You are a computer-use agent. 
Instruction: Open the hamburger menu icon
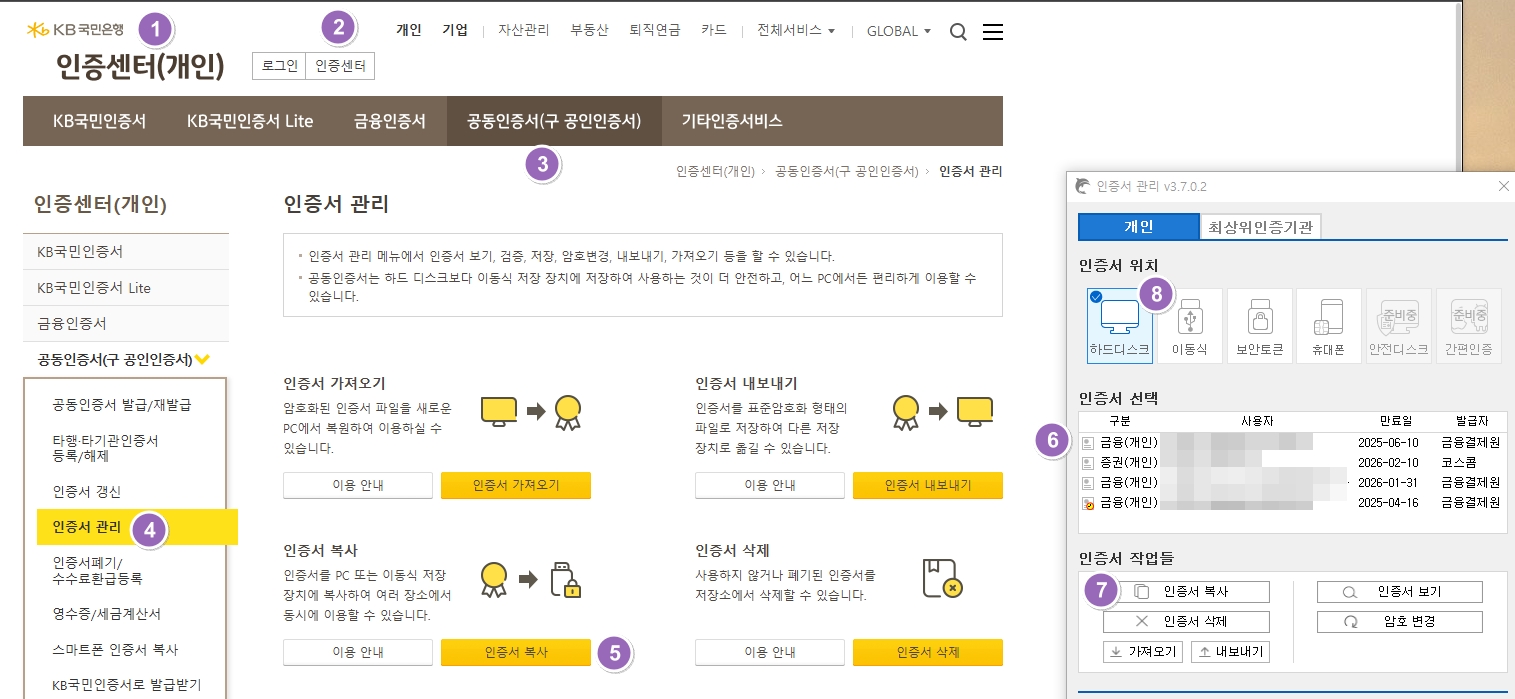pyautogui.click(x=993, y=32)
